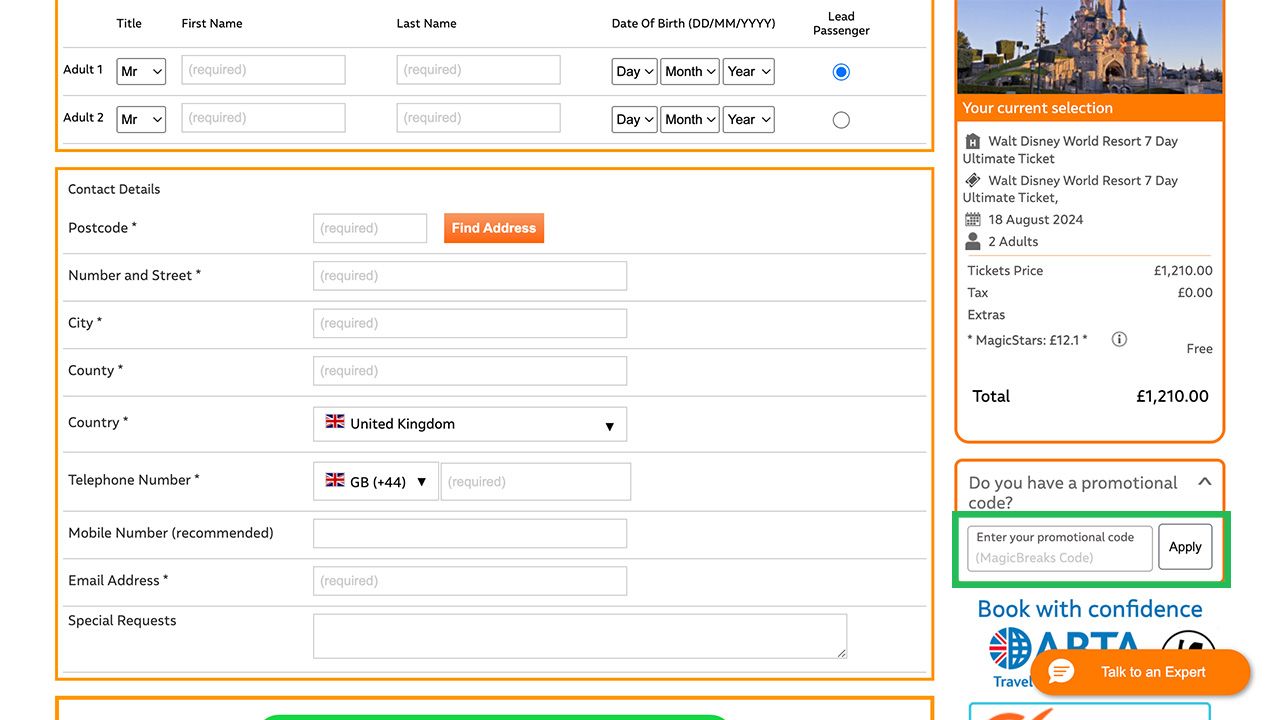Click Adult 2 Last Name field
The height and width of the screenshot is (720, 1280).
coord(478,118)
